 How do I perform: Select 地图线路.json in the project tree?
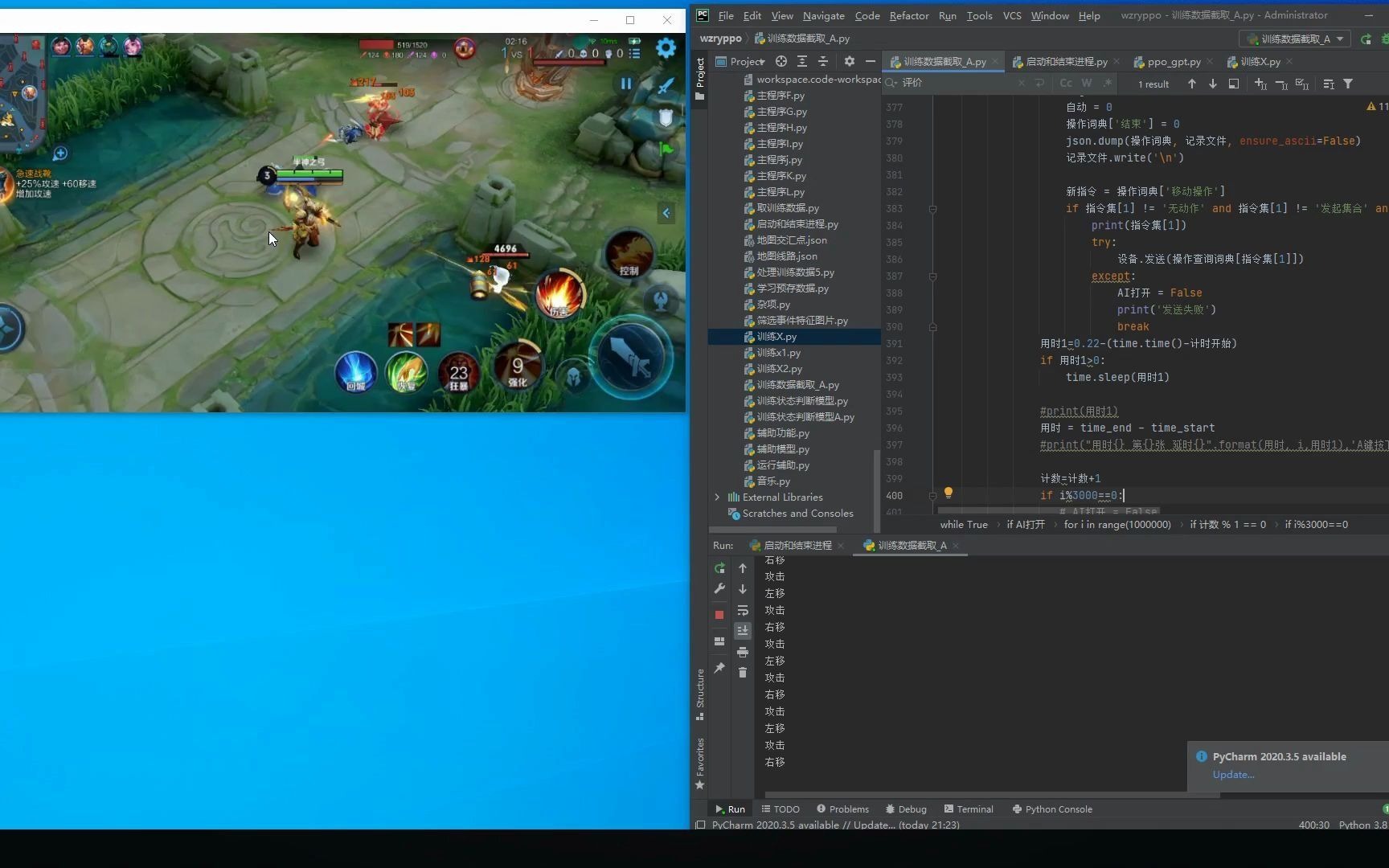(x=787, y=256)
